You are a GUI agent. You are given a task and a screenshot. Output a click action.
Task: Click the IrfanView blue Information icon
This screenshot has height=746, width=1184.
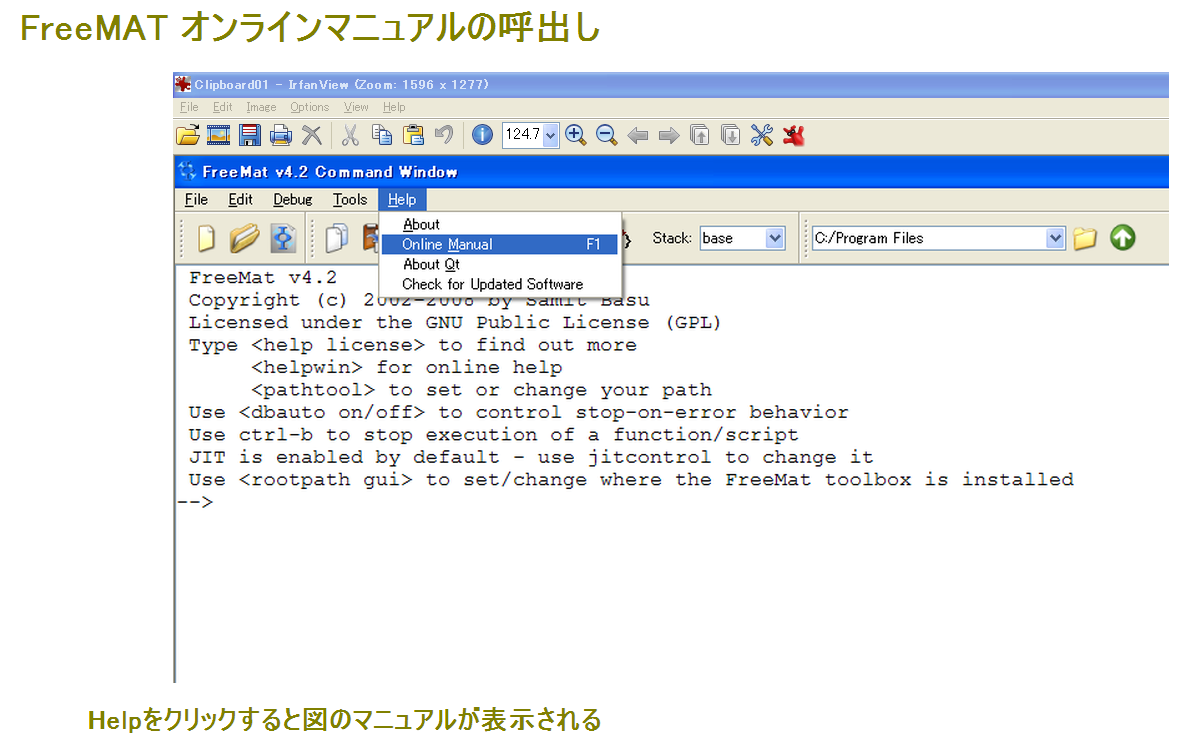[483, 135]
